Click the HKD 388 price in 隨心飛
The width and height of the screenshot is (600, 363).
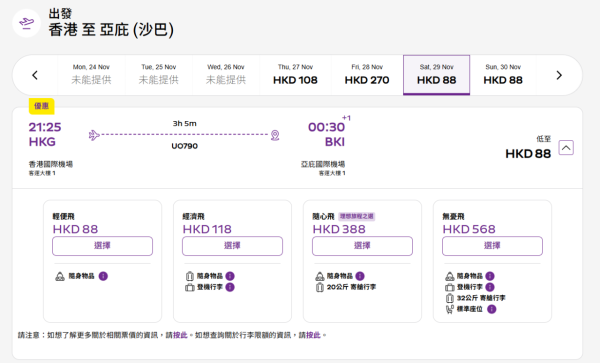(339, 229)
